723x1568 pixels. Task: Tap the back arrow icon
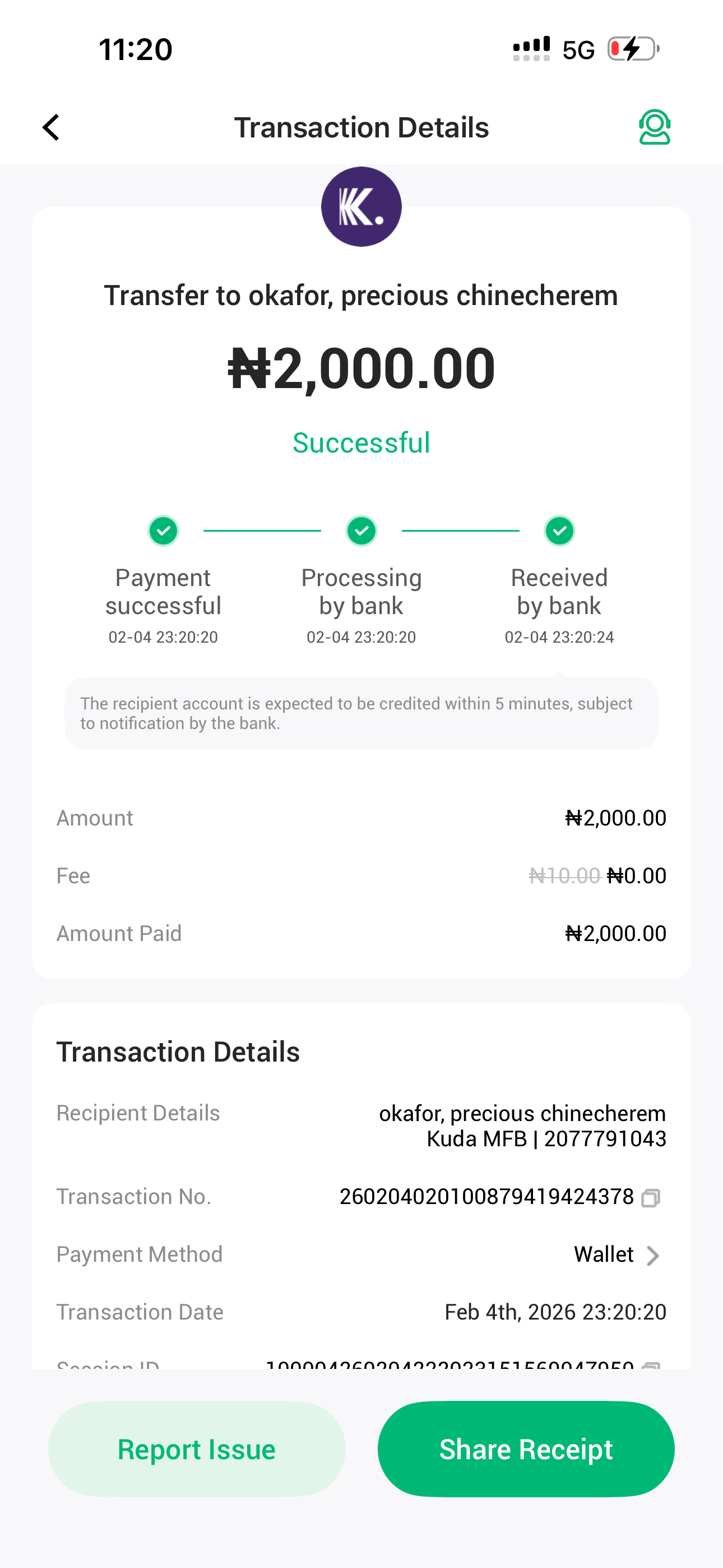52,127
